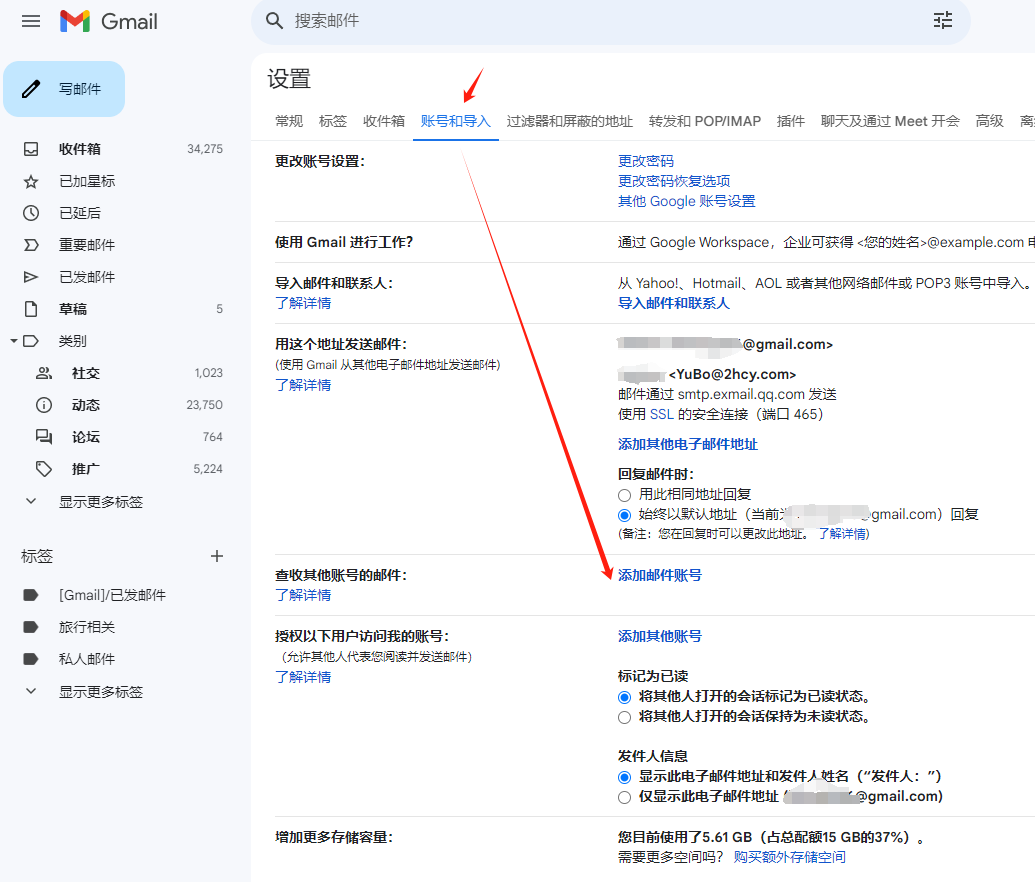Select 将其他人打开的会话标记为已读状态 radio
The image size is (1035, 882).
click(624, 697)
